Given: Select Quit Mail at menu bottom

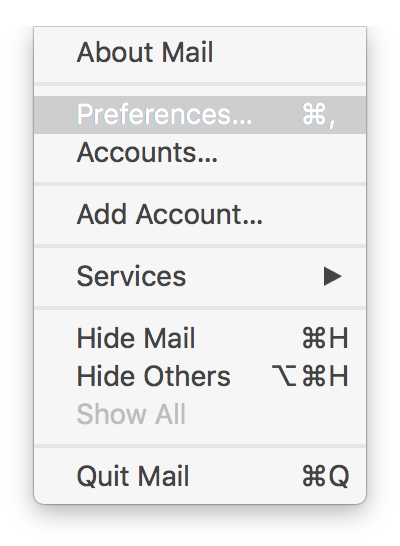Looking at the screenshot, I should point(200,476).
